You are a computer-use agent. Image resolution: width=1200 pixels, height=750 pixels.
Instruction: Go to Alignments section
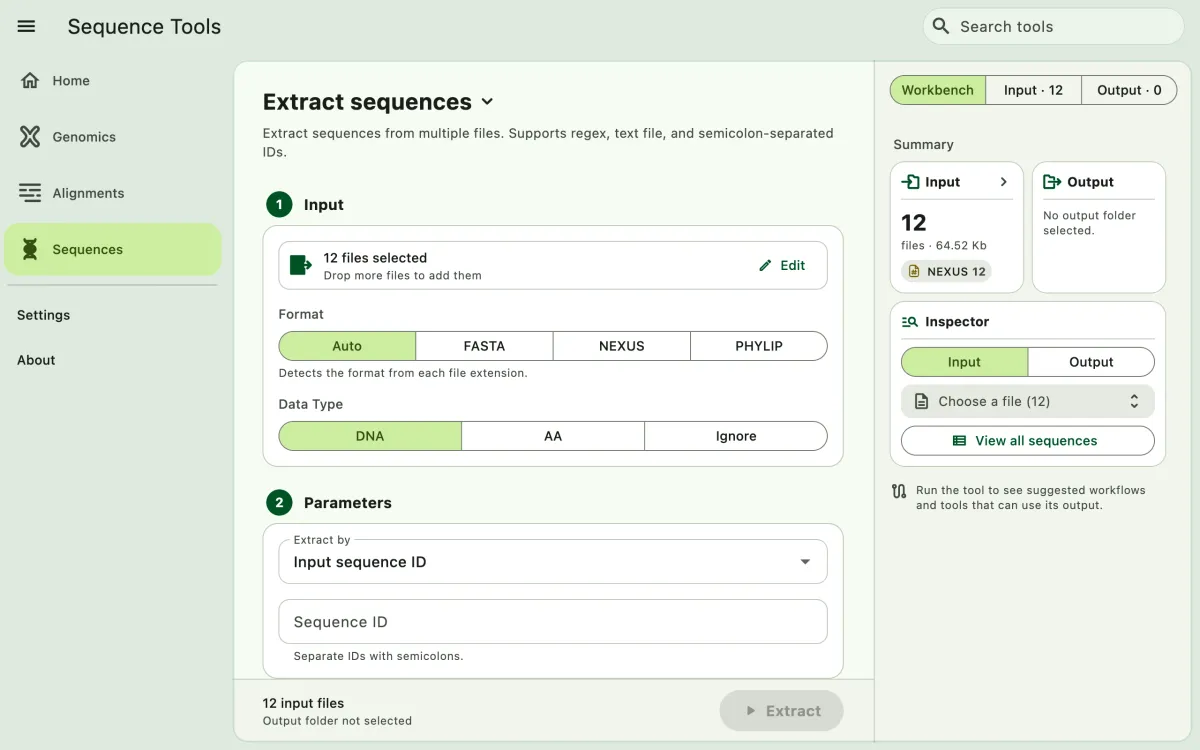point(112,193)
